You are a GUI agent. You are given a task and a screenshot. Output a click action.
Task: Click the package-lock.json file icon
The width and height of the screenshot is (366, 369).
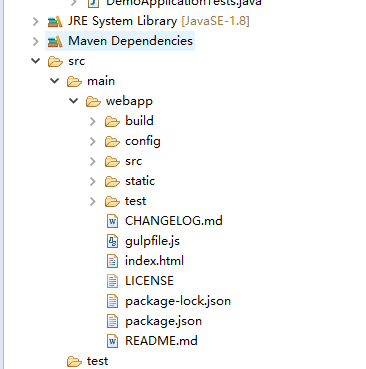(x=112, y=301)
